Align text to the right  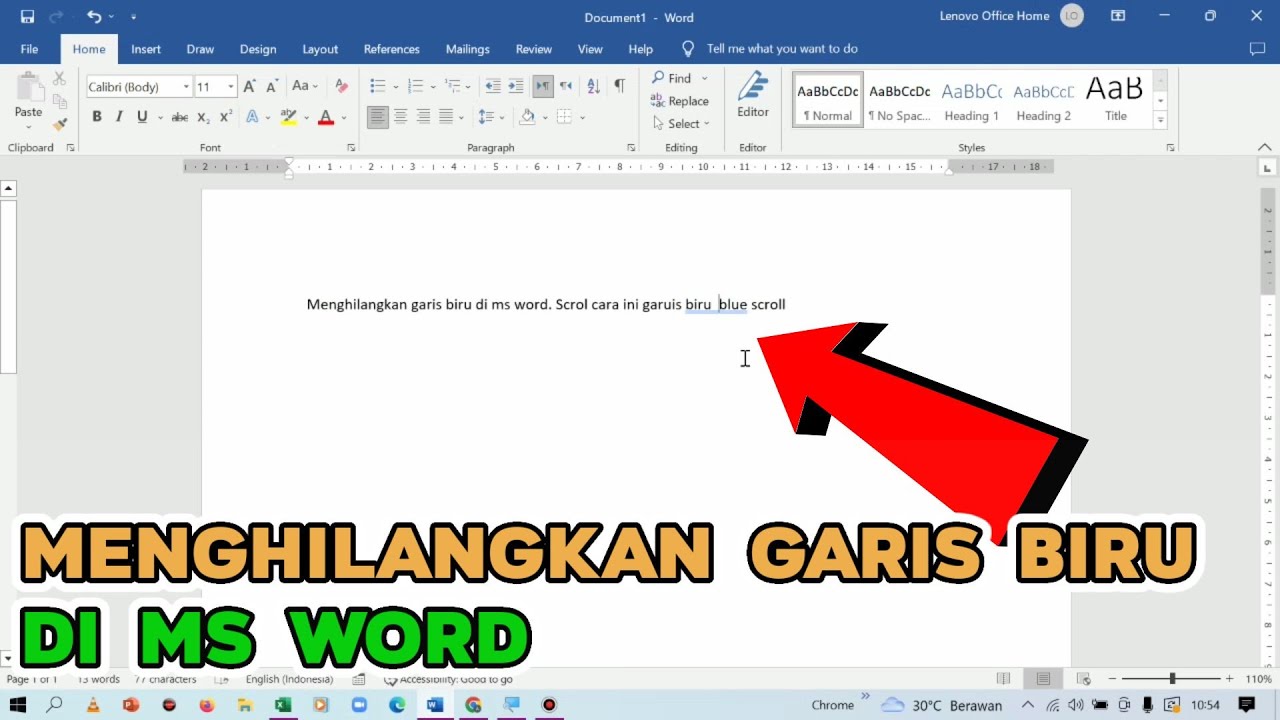(423, 117)
